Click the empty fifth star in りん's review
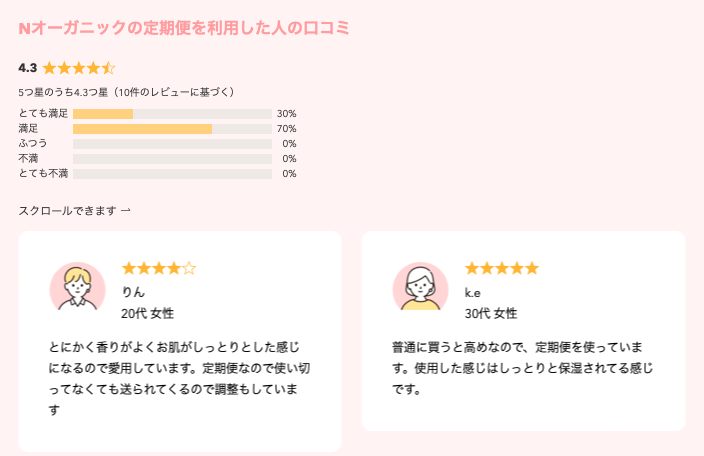This screenshot has width=704, height=456. (189, 268)
